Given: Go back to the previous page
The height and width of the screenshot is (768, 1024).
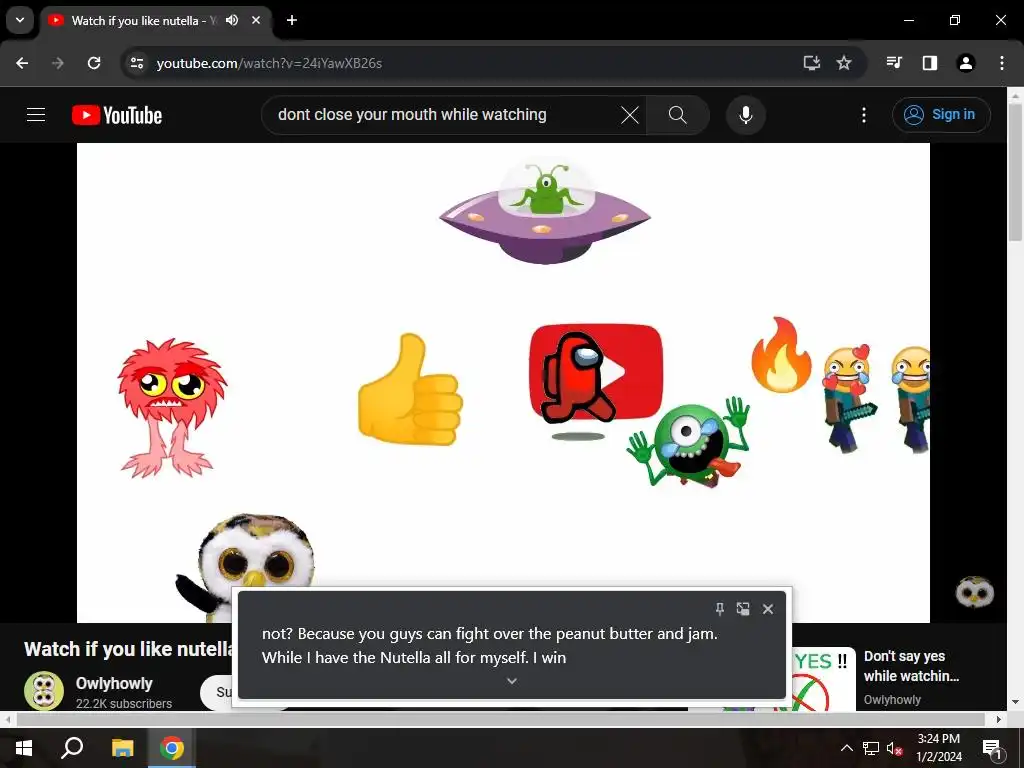Looking at the screenshot, I should [22, 63].
